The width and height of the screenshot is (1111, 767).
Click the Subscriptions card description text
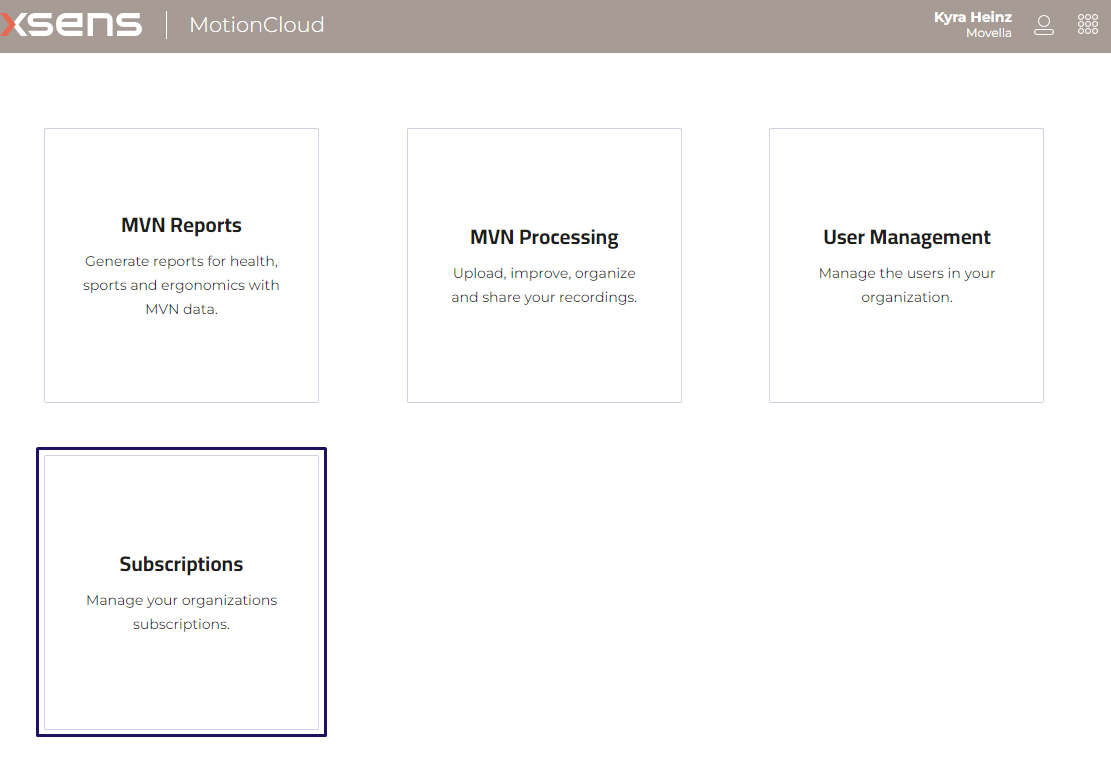point(181,610)
